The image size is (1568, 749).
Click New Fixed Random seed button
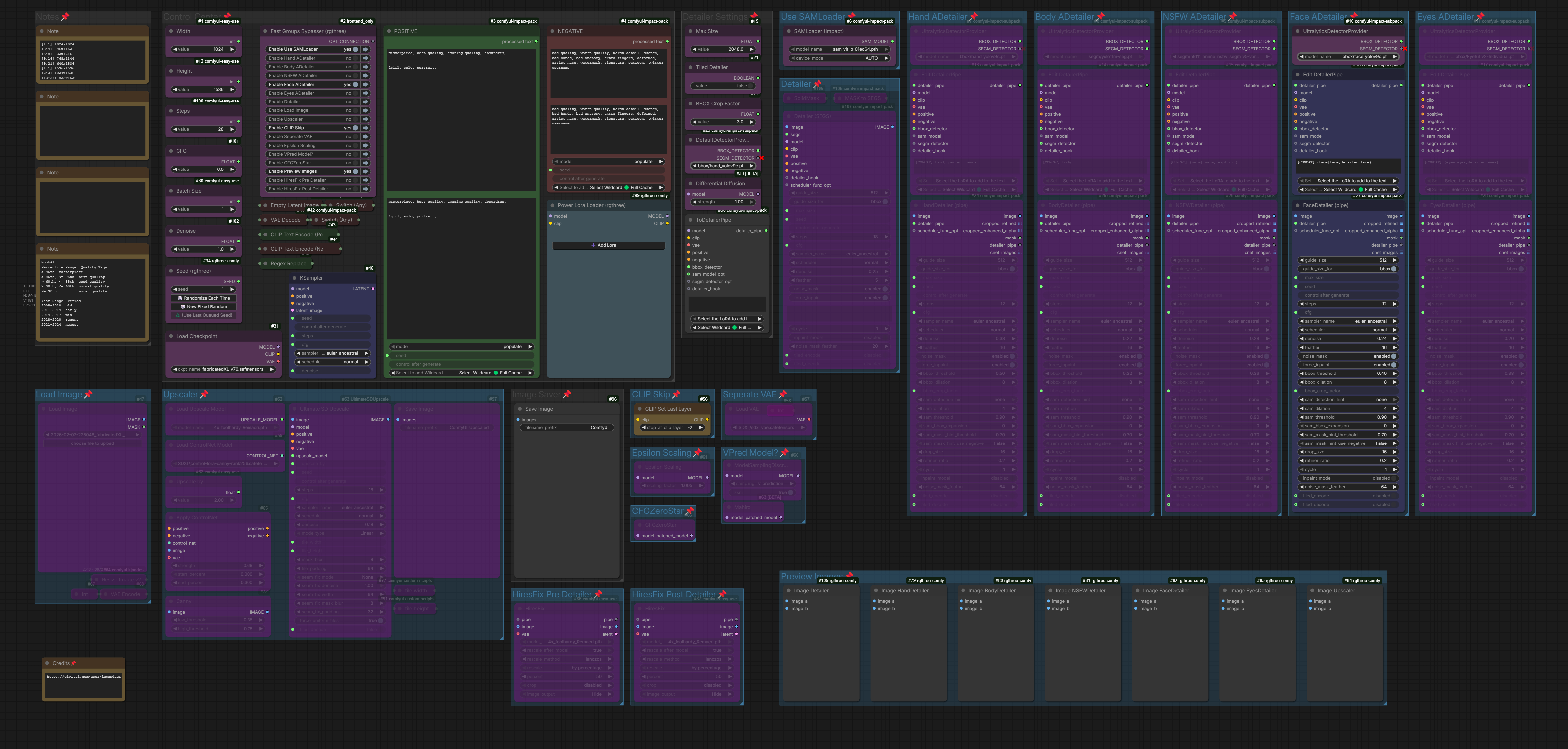coord(204,306)
